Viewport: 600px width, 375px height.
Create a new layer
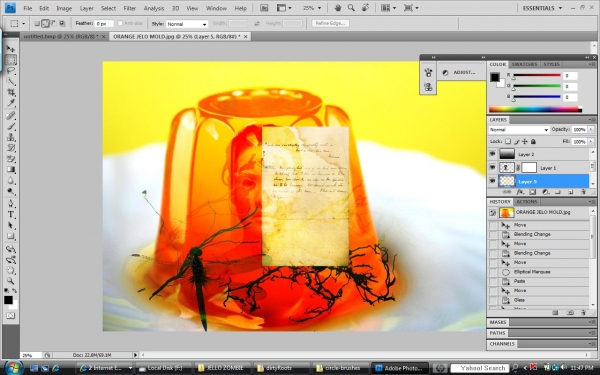(571, 192)
